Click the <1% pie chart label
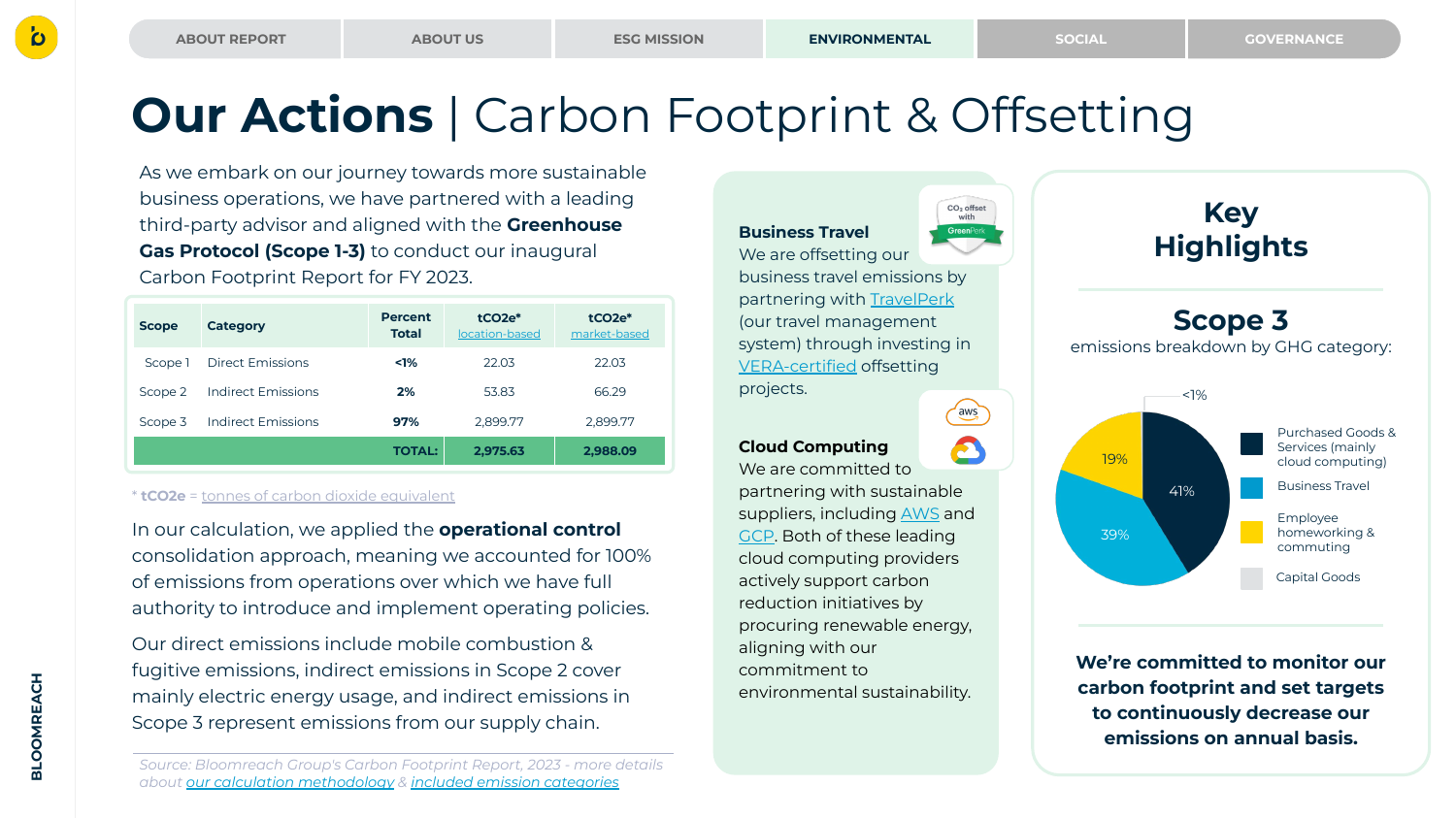The width and height of the screenshot is (1456, 819). point(1195,395)
